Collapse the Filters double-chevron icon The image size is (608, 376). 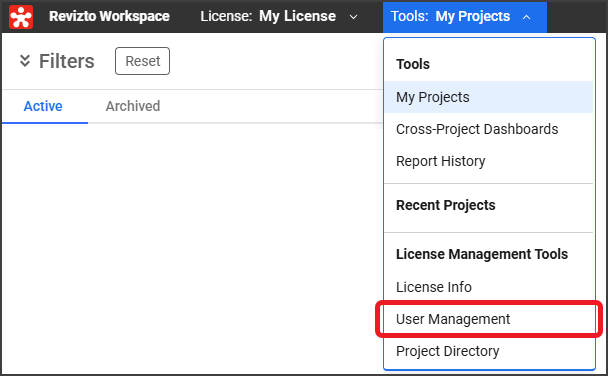click(x=25, y=61)
